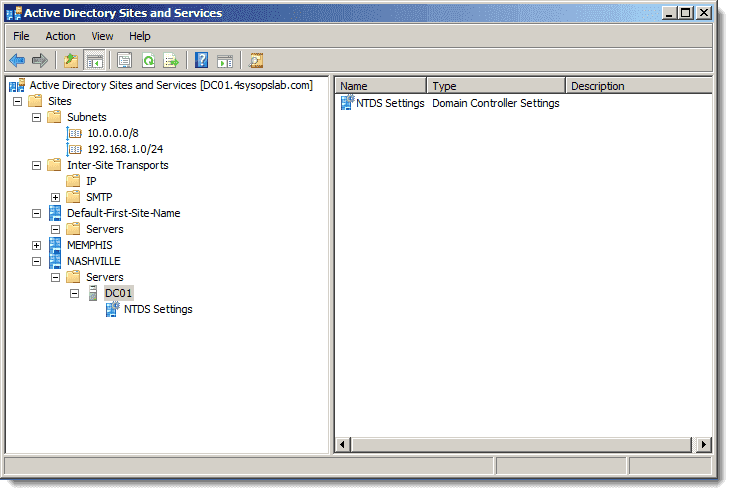Open the File menu

21,36
